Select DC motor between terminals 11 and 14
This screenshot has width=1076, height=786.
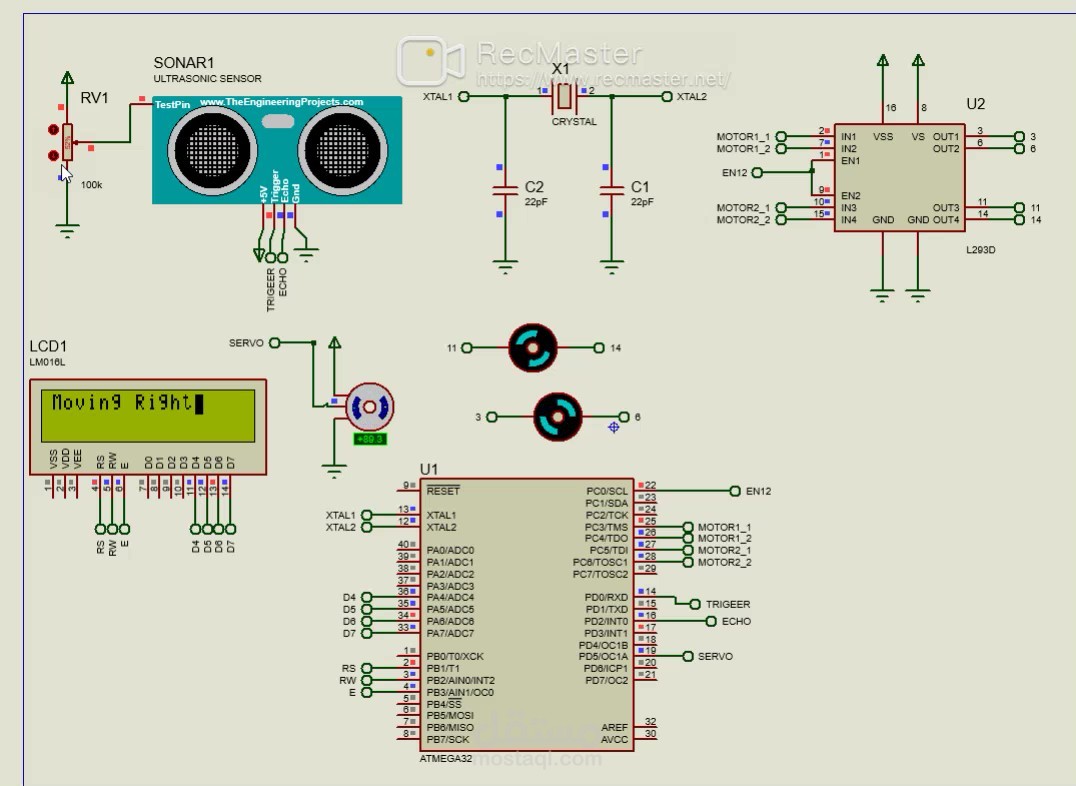533,348
